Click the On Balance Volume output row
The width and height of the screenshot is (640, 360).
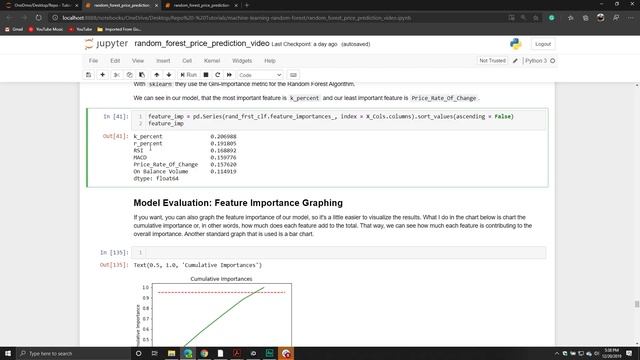pos(185,171)
